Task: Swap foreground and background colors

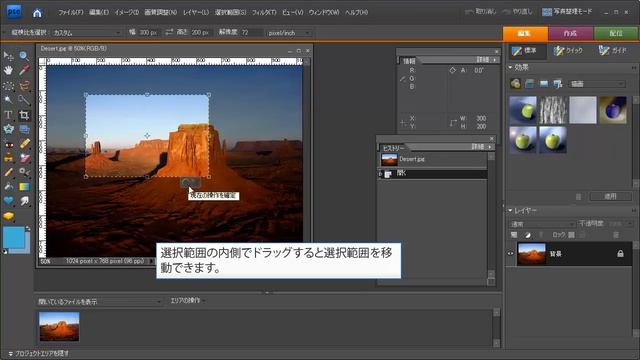Action: (x=28, y=229)
